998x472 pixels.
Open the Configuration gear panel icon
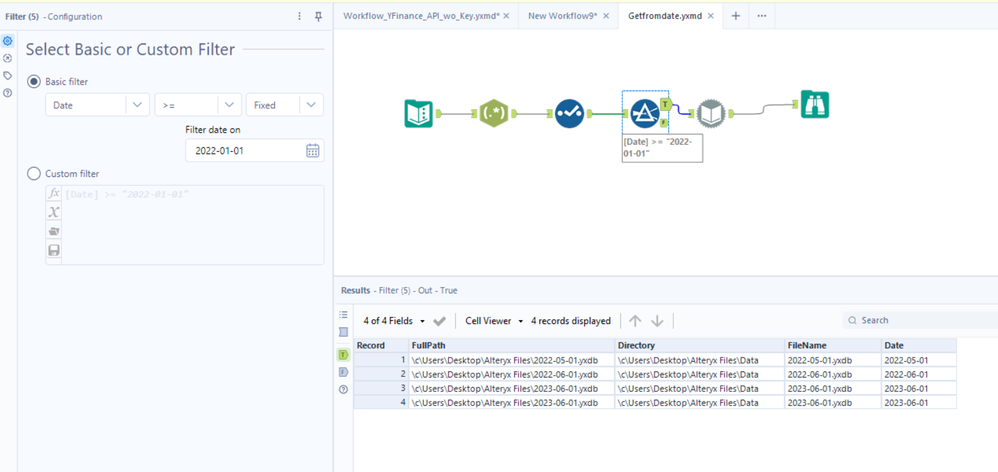pos(8,41)
